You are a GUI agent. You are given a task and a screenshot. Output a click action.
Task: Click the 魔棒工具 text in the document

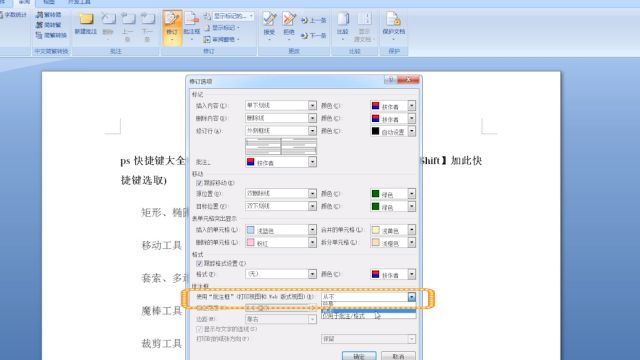pos(162,311)
